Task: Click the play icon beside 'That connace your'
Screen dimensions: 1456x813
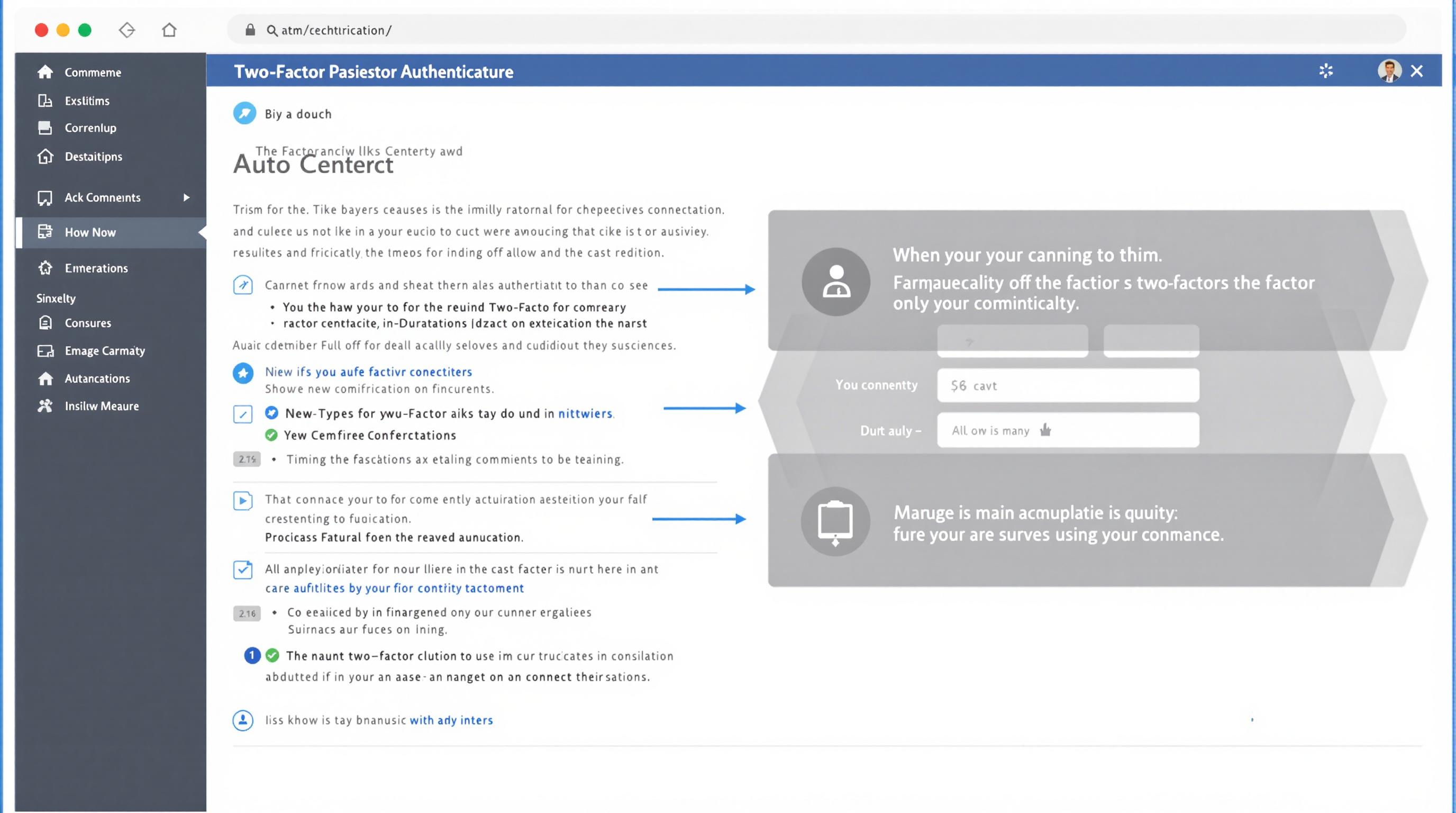Action: [x=243, y=500]
